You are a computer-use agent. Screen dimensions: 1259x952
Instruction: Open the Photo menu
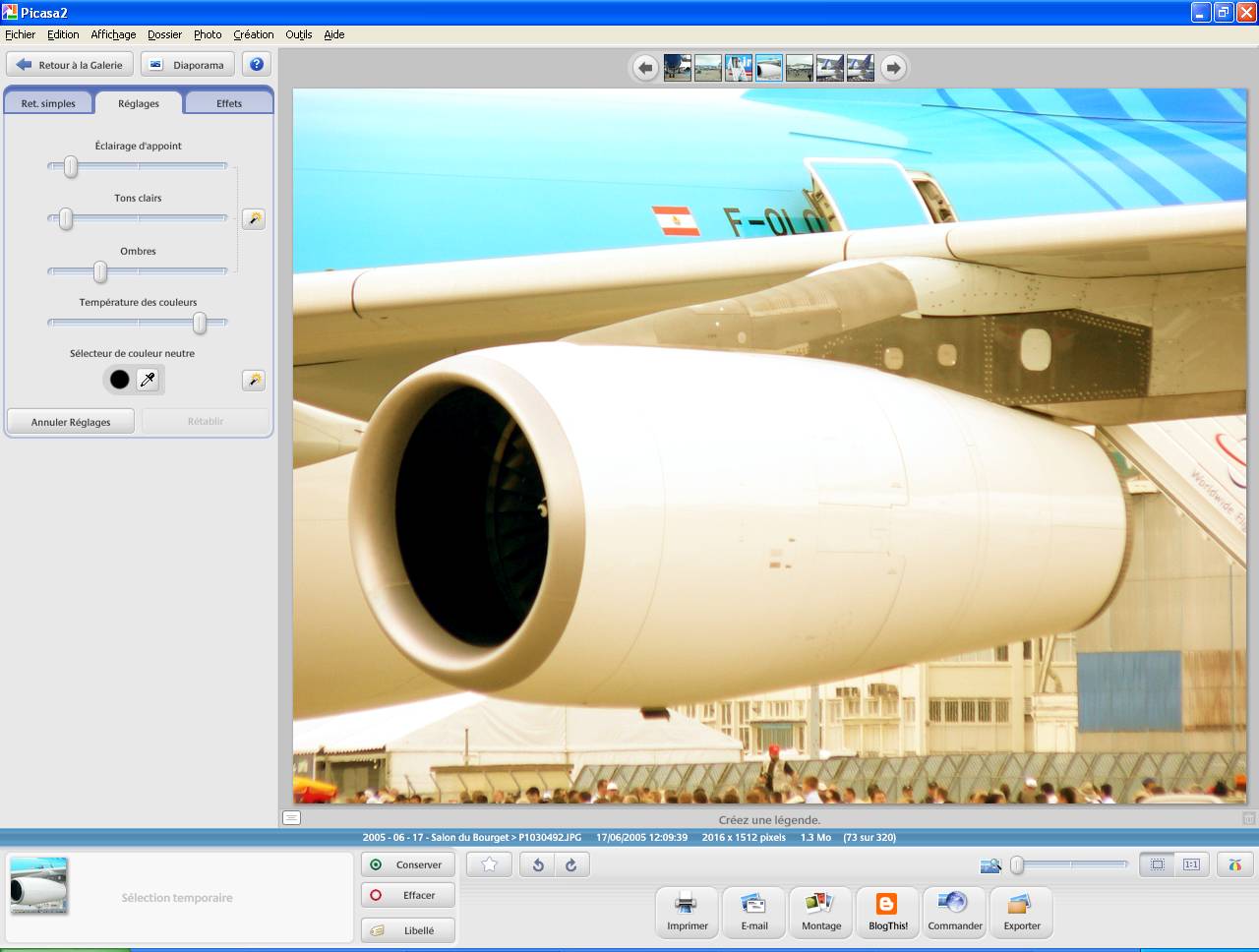[208, 34]
